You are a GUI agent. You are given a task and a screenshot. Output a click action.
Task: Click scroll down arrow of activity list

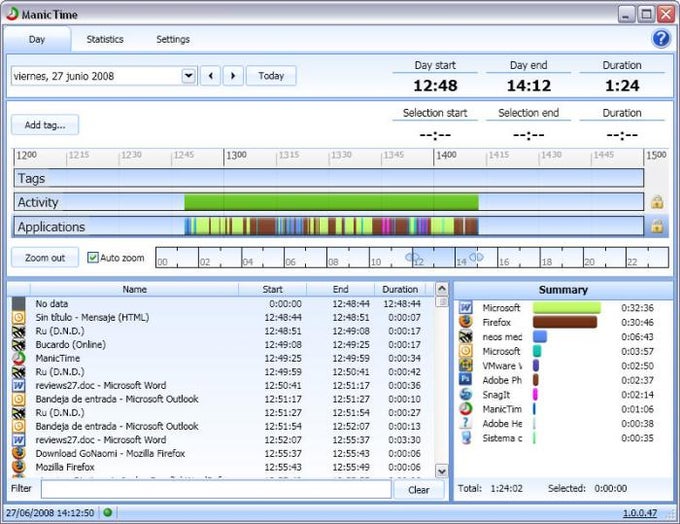(x=441, y=471)
